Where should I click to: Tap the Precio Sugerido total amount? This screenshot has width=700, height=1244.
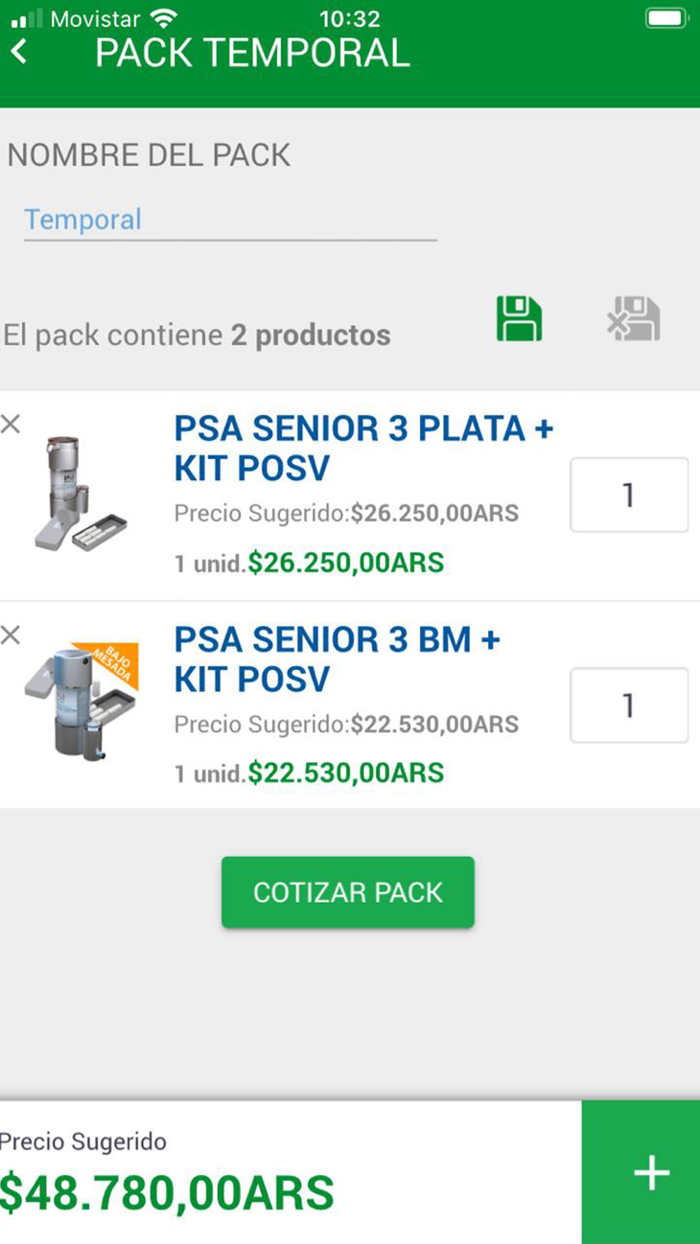point(170,1192)
